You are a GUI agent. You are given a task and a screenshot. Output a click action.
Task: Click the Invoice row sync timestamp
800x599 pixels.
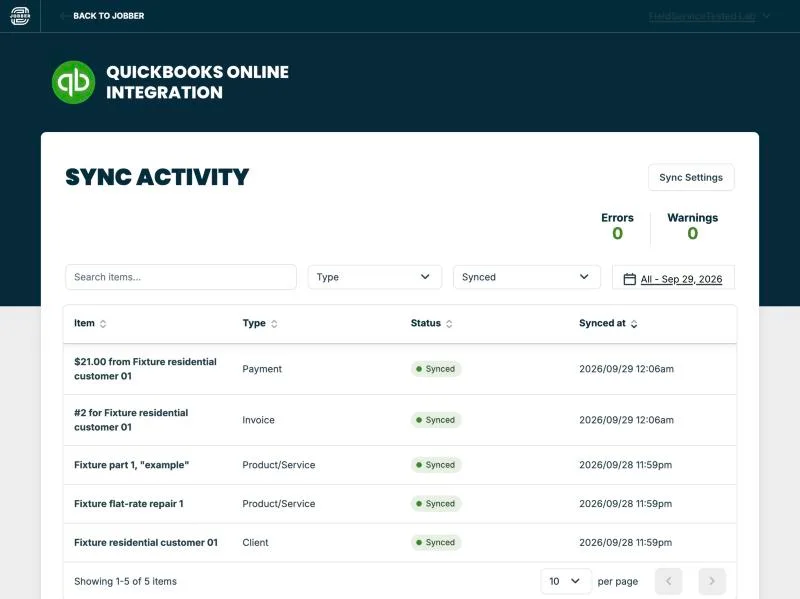click(627, 420)
